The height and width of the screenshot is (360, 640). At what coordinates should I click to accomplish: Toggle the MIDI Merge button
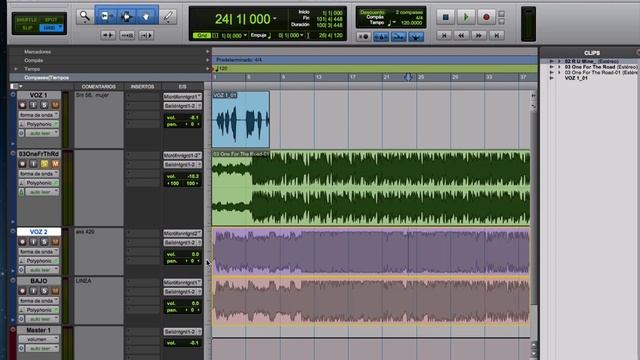(416, 37)
